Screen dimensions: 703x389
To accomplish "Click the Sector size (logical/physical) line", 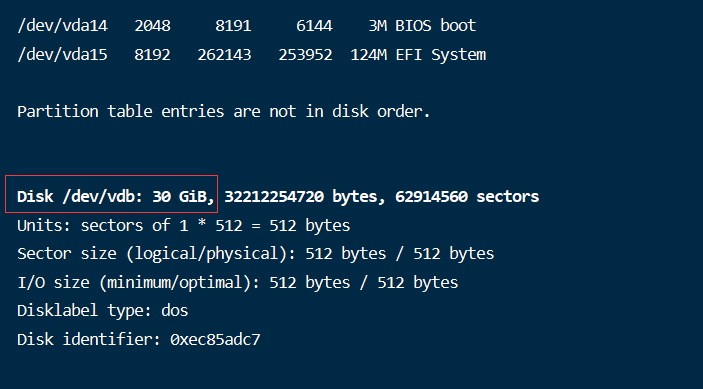I will click(256, 254).
